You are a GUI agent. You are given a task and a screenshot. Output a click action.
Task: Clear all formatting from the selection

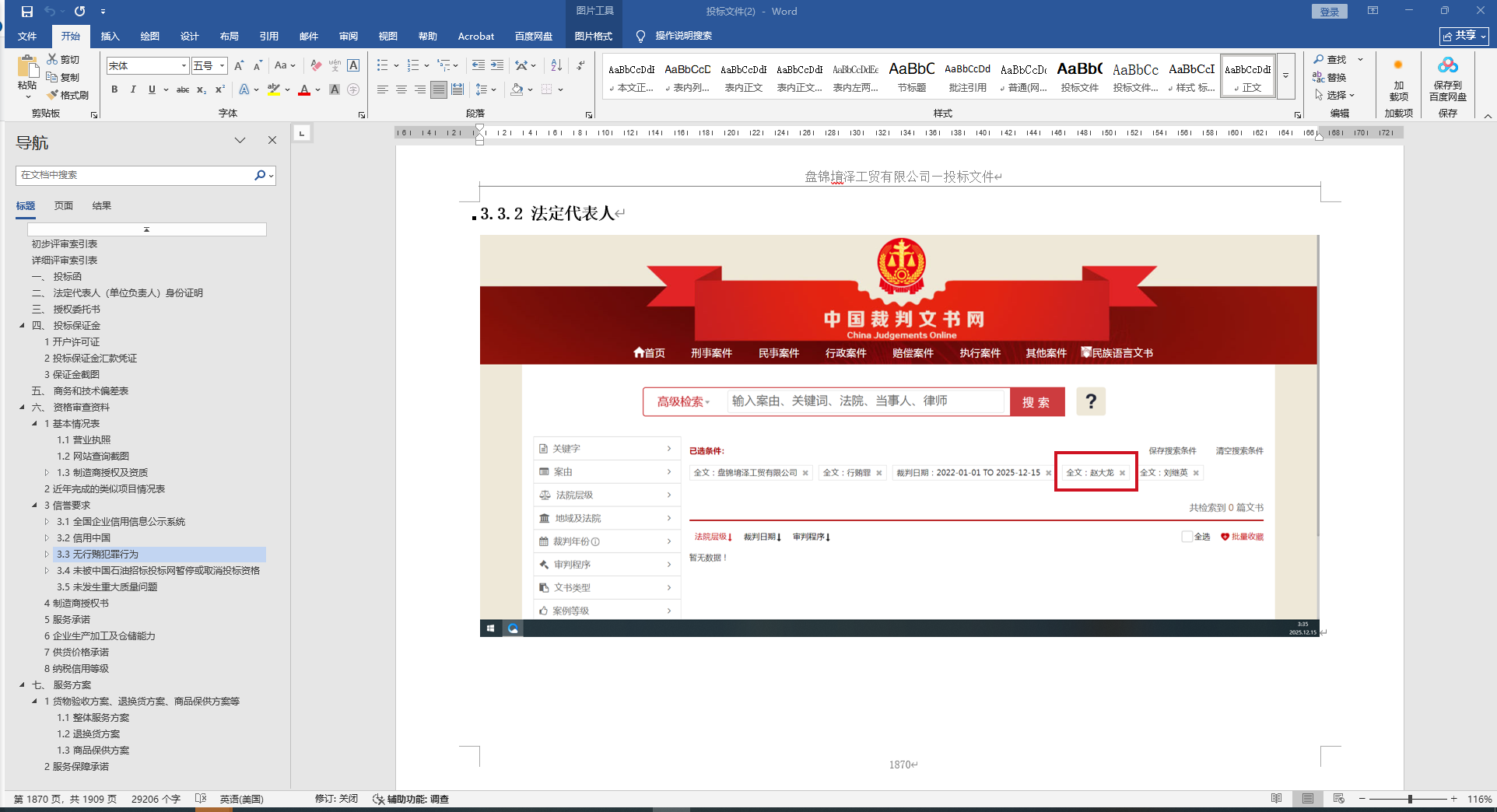(316, 66)
